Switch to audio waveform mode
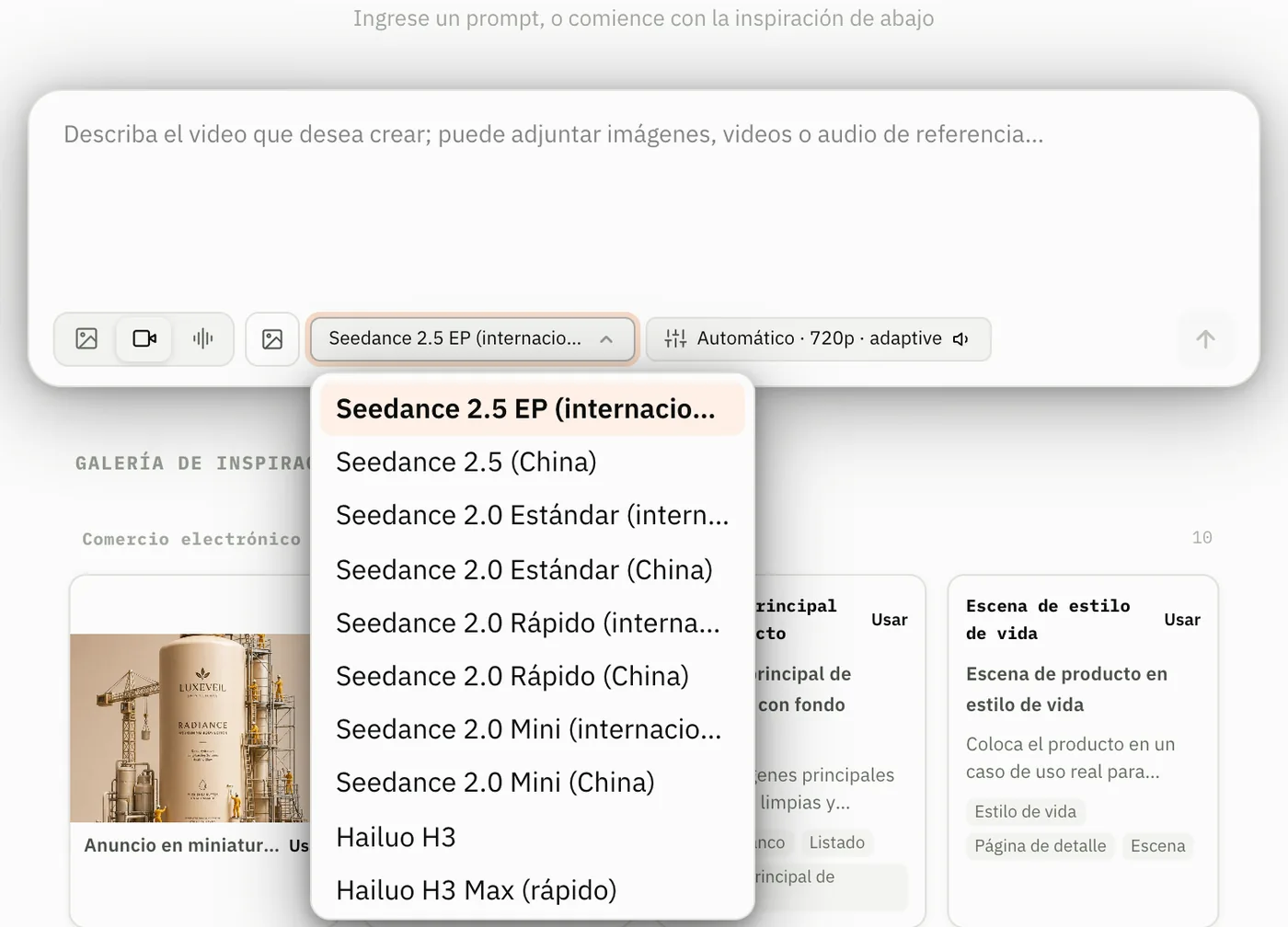 point(203,338)
